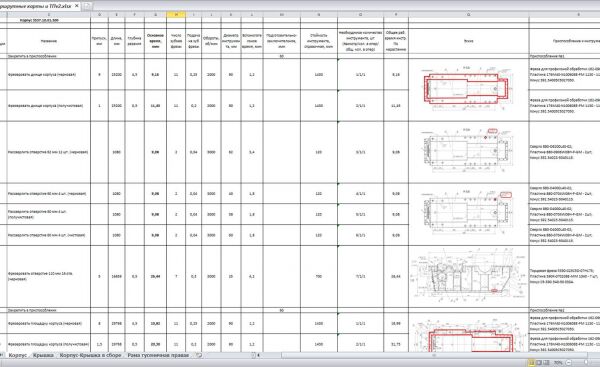Select column L header
This screenshot has width=600, height=367.
click(252, 15)
